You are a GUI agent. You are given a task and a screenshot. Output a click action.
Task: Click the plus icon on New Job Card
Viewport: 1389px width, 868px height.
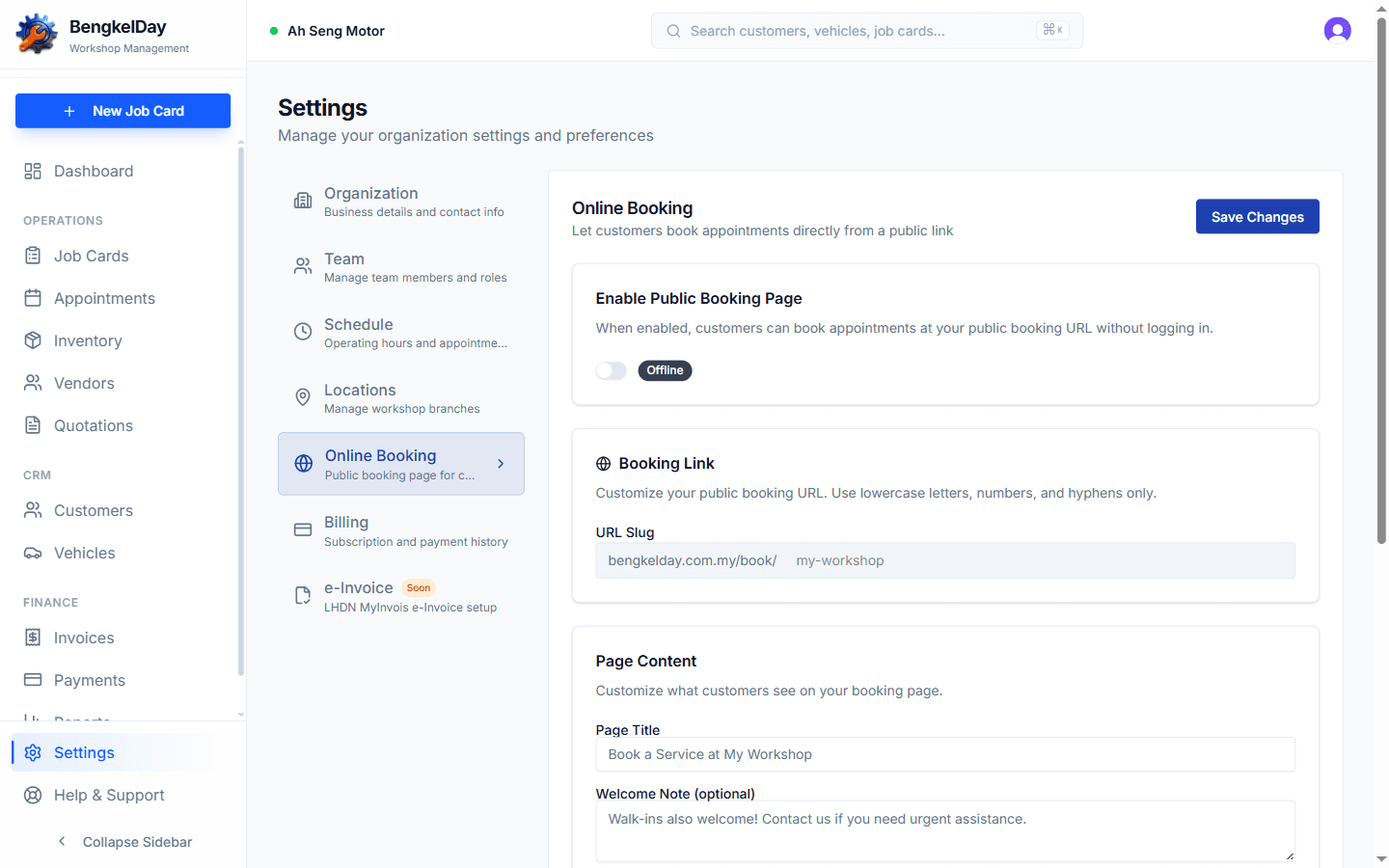(x=69, y=111)
